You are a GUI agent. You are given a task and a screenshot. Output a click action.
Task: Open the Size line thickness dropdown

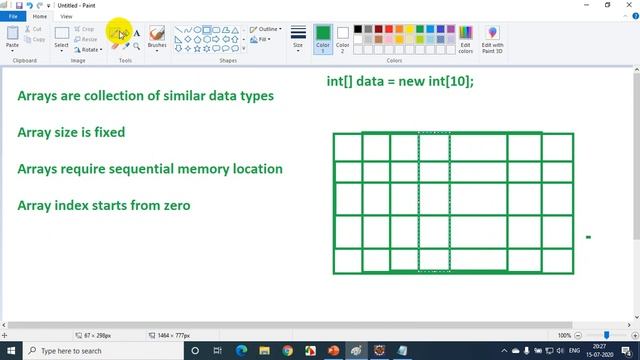coord(298,39)
